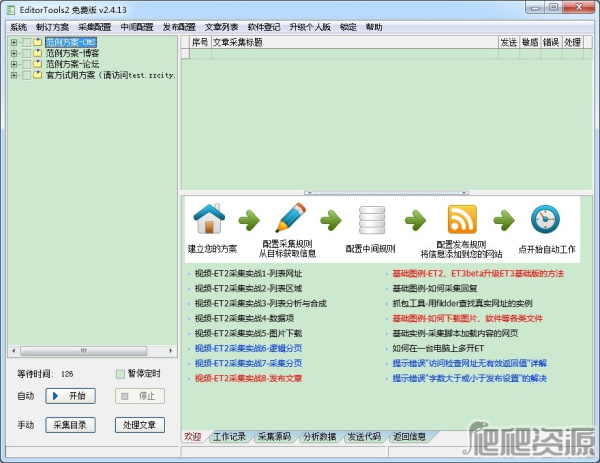The height and width of the screenshot is (463, 600).
Task: Open link 视频-ET2采集实战2-列表区域
Action: [x=248, y=289]
